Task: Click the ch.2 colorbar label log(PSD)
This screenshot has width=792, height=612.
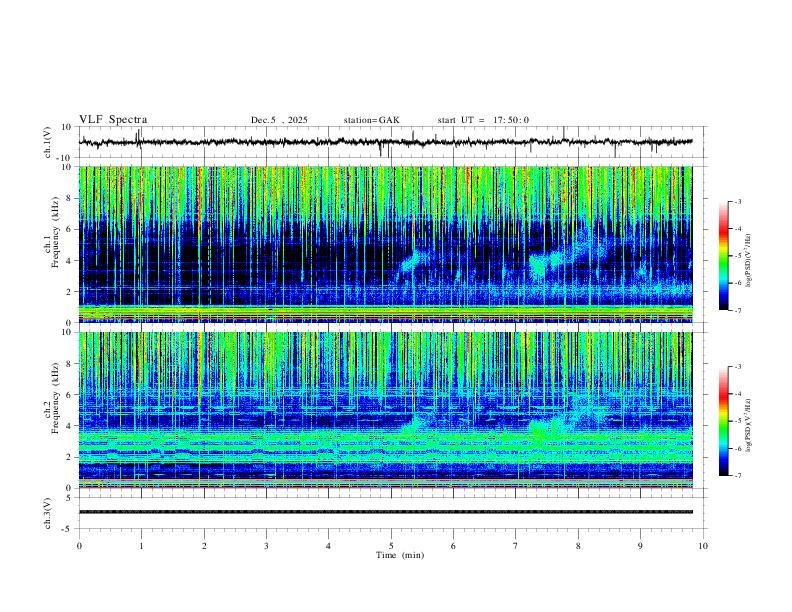Action: [748, 425]
